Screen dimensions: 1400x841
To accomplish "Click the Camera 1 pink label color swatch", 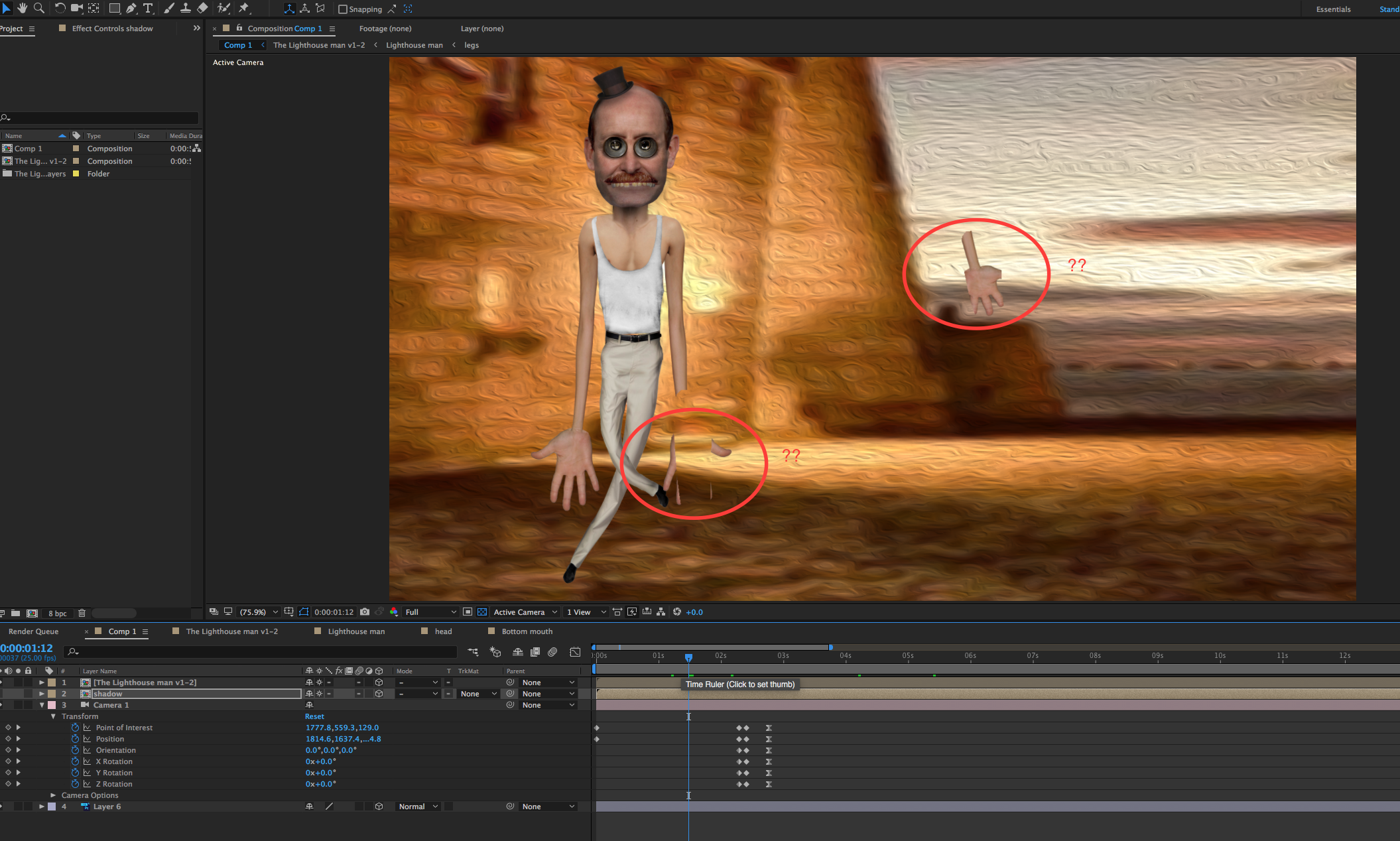I will (x=52, y=705).
